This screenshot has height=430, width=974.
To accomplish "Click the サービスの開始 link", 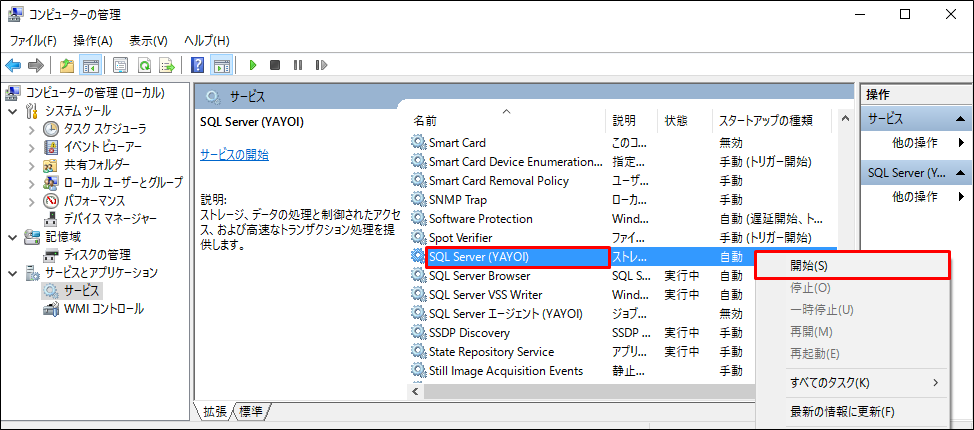I will tap(234, 155).
